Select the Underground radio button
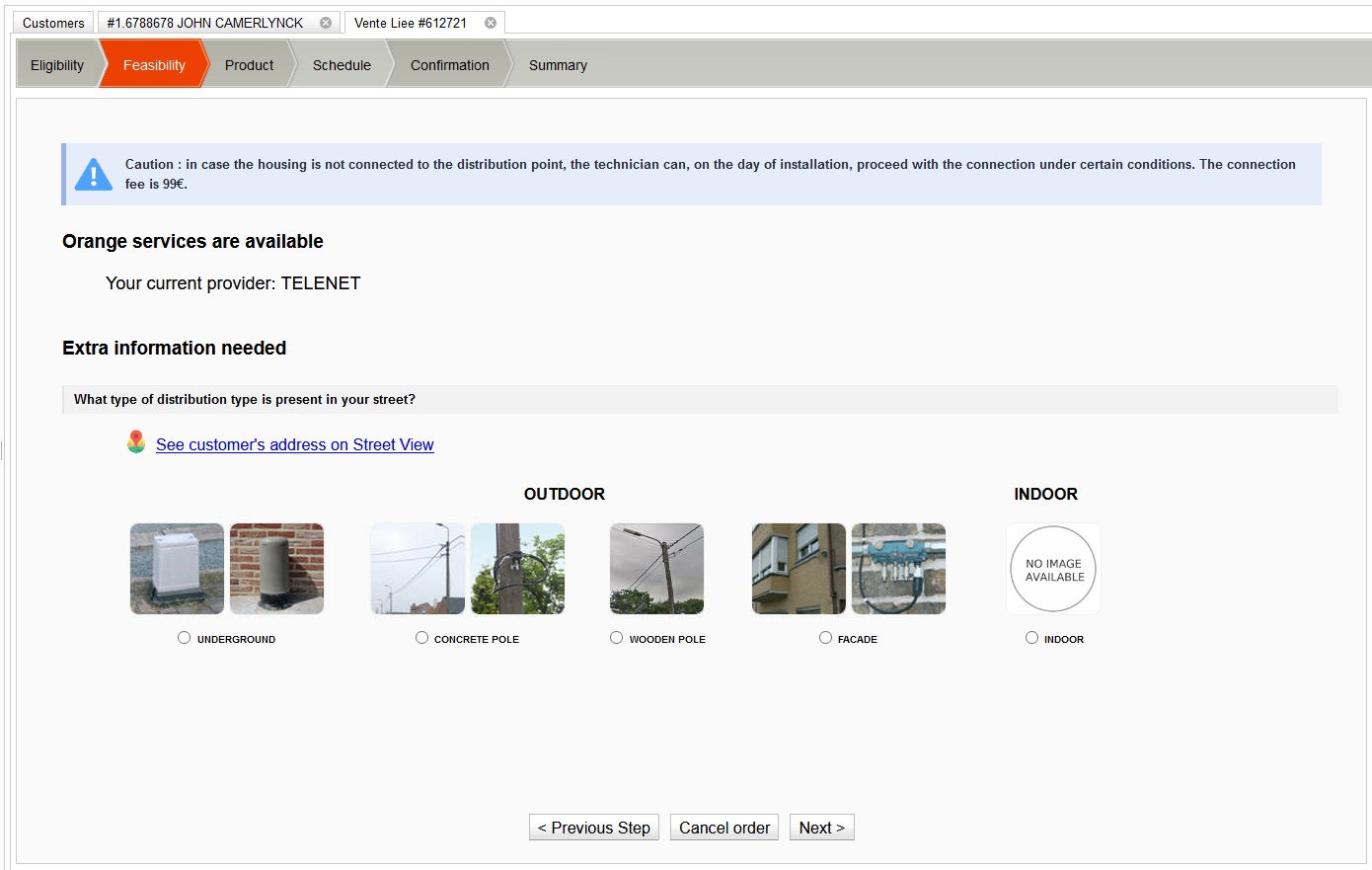Viewport: 1372px width, 870px height. [184, 638]
